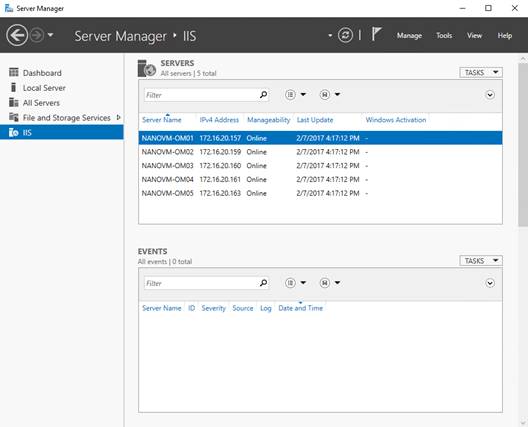
Task: Go back with the back arrow button
Action: 17,35
